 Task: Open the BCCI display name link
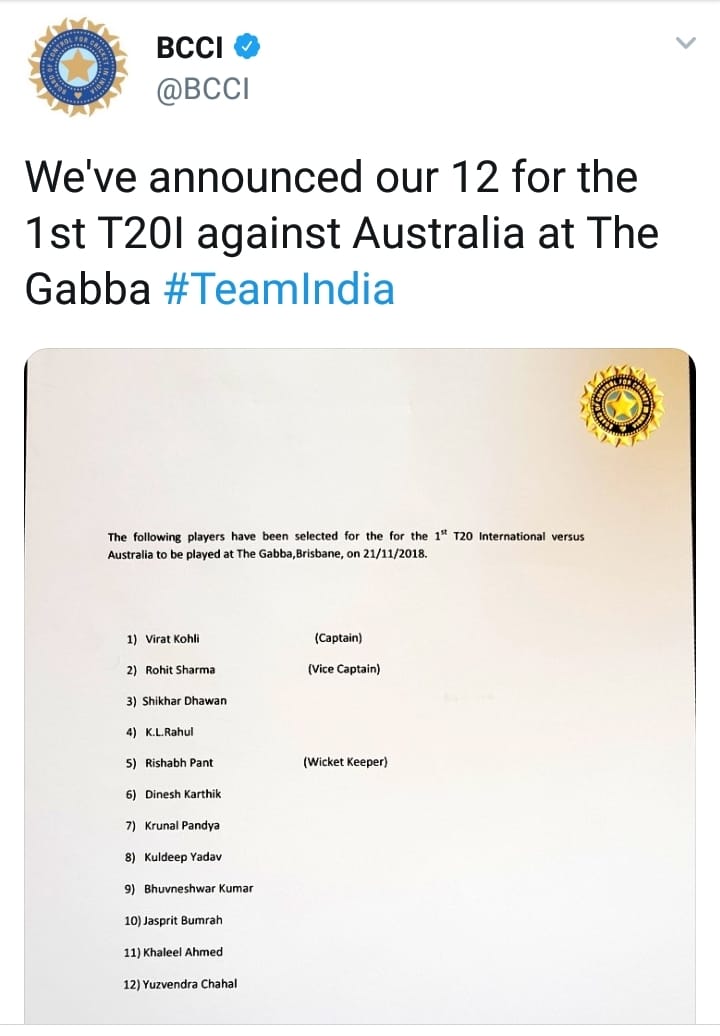190,47
